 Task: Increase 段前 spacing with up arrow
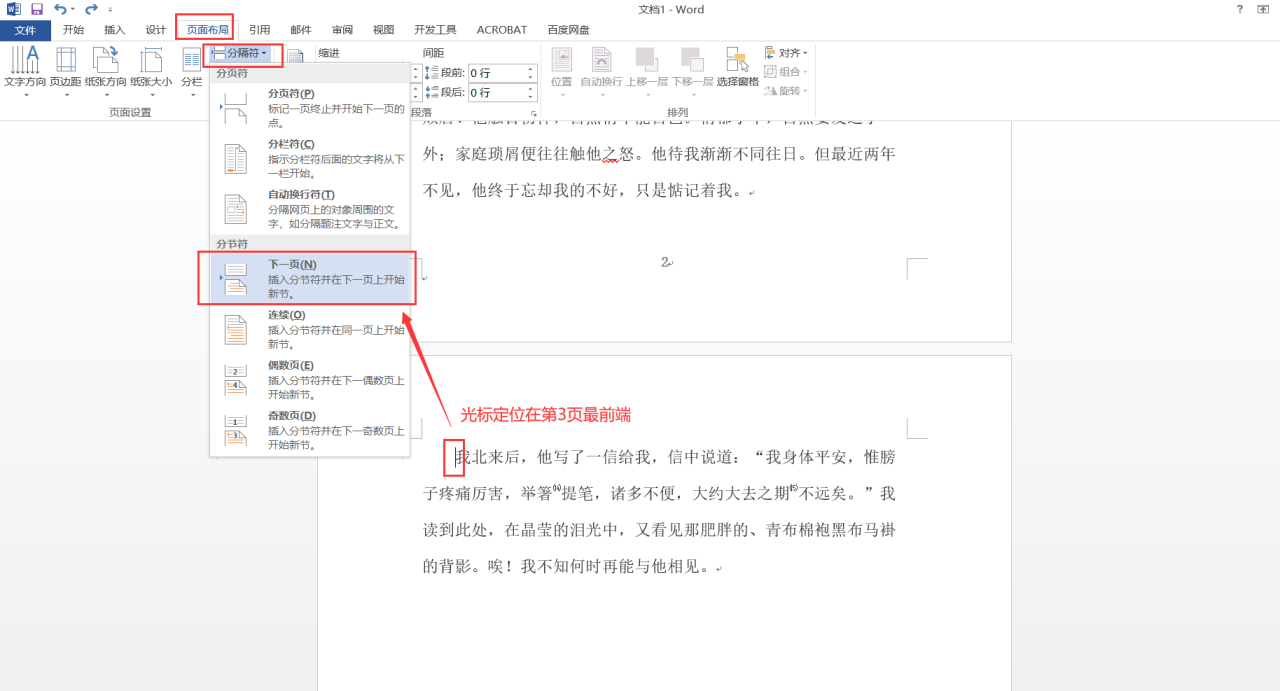click(531, 69)
